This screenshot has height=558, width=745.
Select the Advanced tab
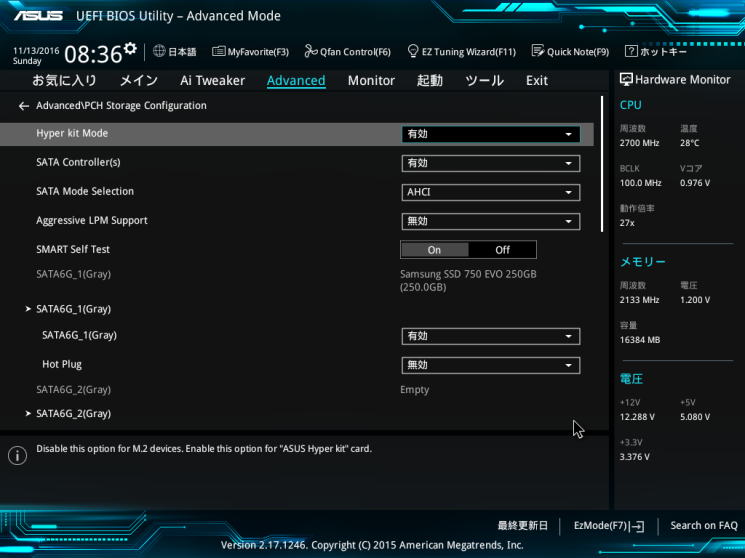click(296, 80)
